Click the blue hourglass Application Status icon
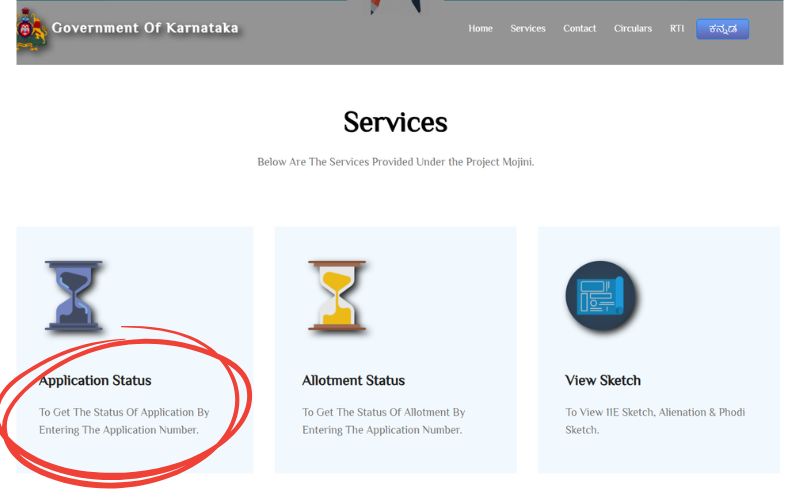 (74, 296)
